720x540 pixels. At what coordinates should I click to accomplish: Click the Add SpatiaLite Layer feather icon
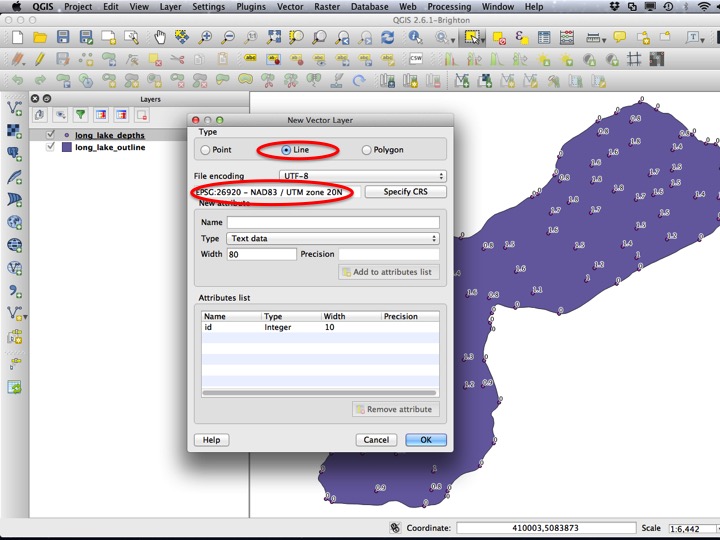coord(14,177)
